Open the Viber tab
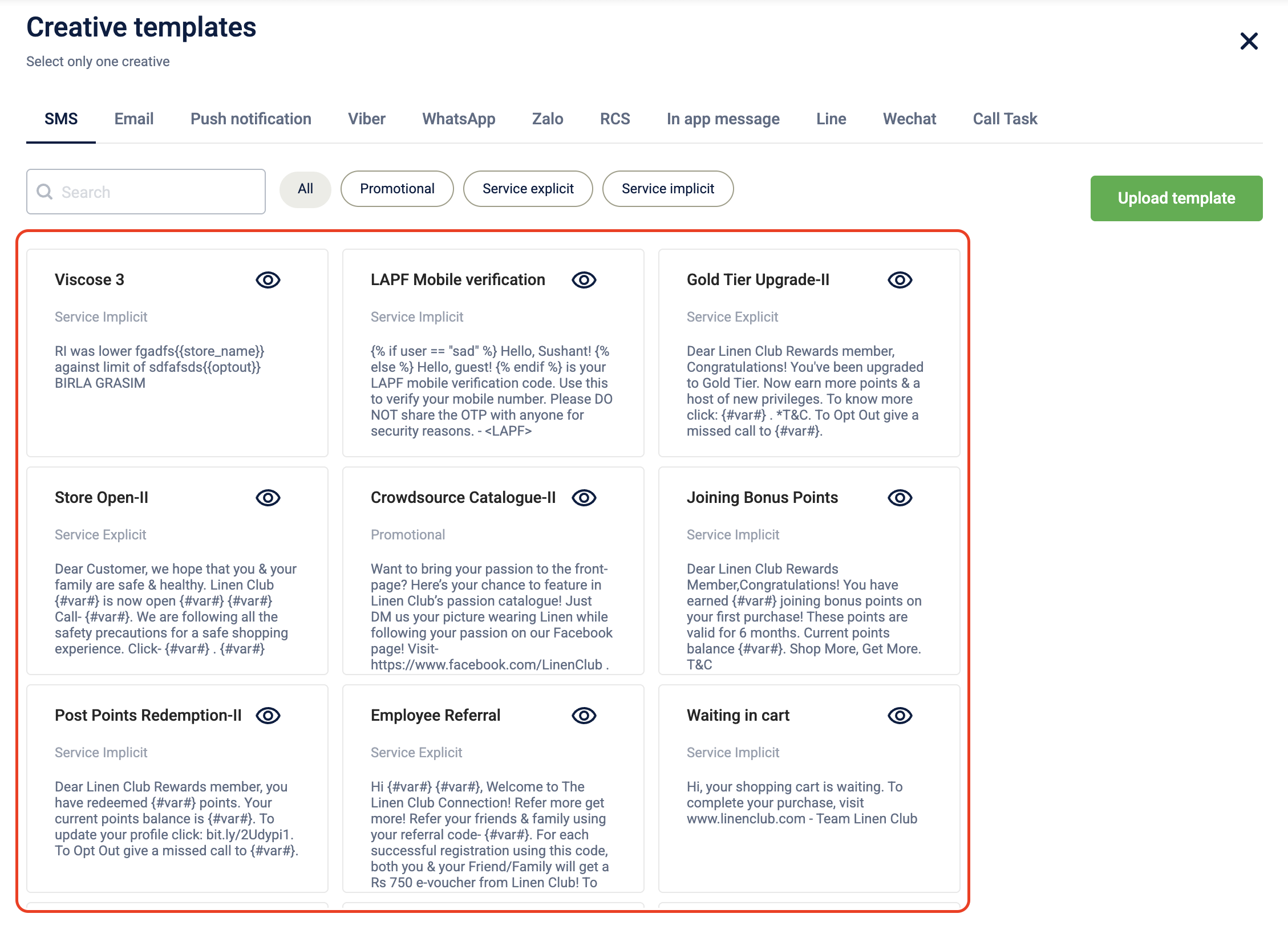This screenshot has height=934, width=1288. [367, 119]
